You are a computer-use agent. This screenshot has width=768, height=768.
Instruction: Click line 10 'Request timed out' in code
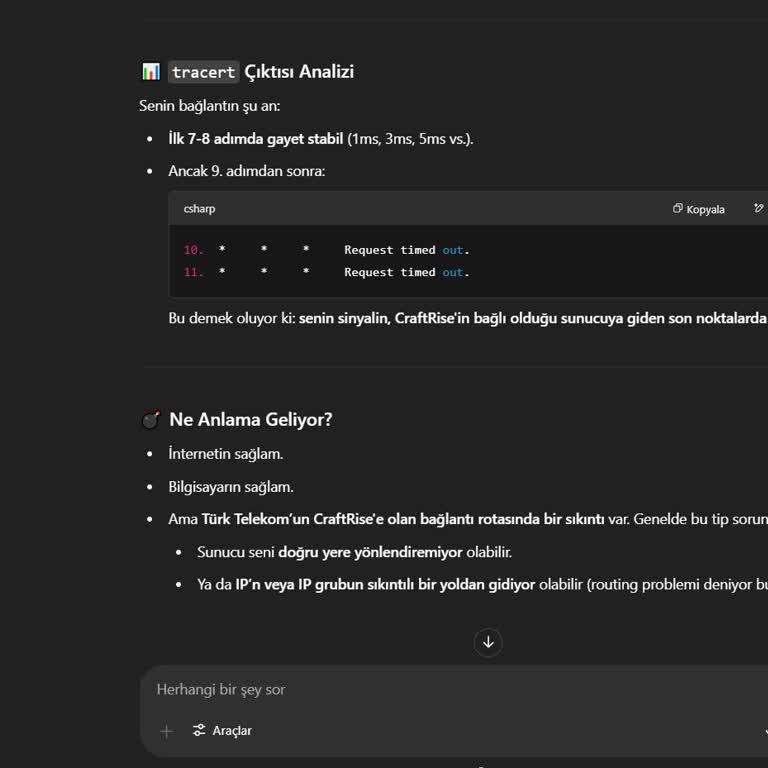tap(406, 250)
